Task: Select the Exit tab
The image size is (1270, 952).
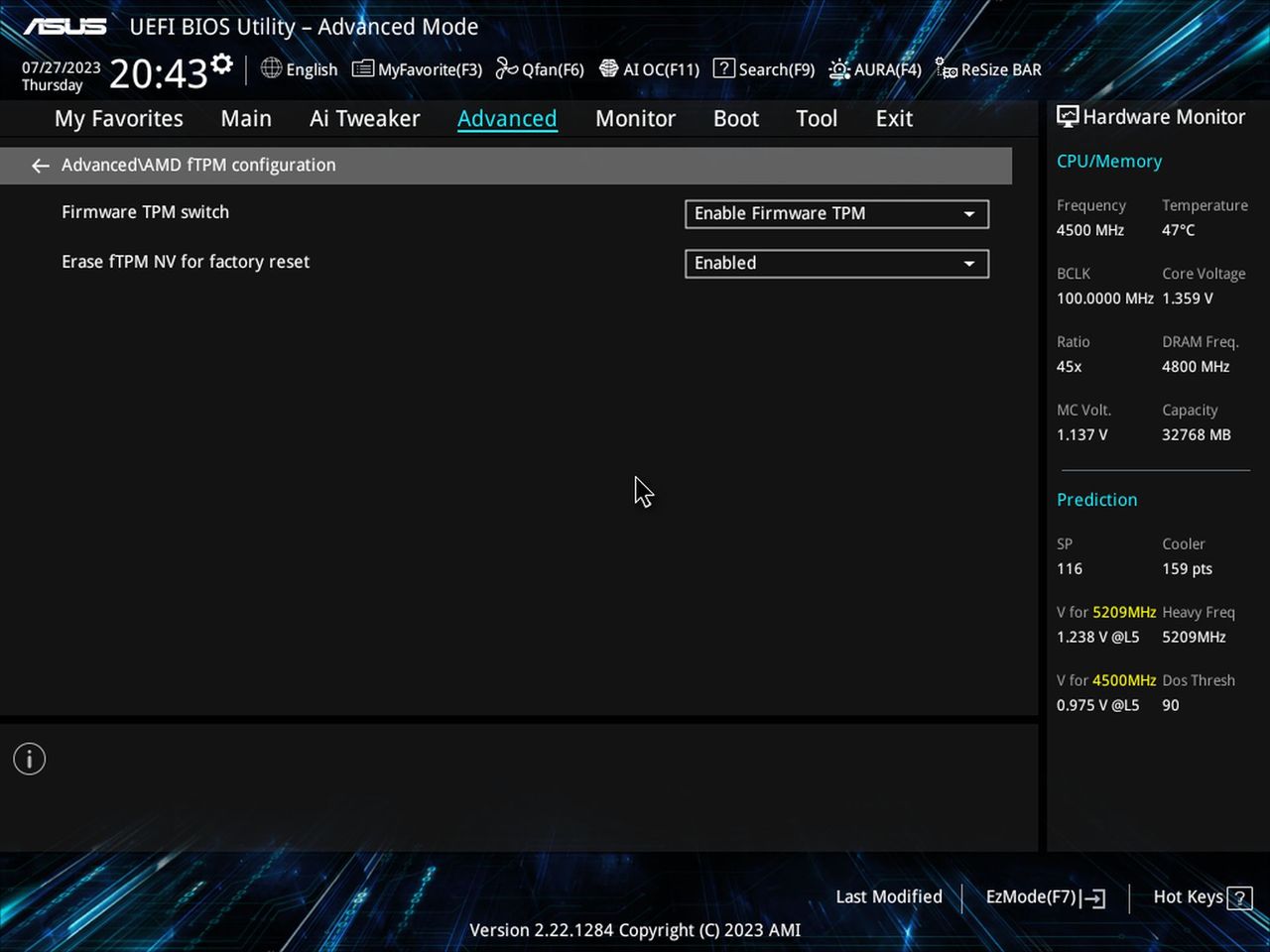Action: (x=894, y=119)
